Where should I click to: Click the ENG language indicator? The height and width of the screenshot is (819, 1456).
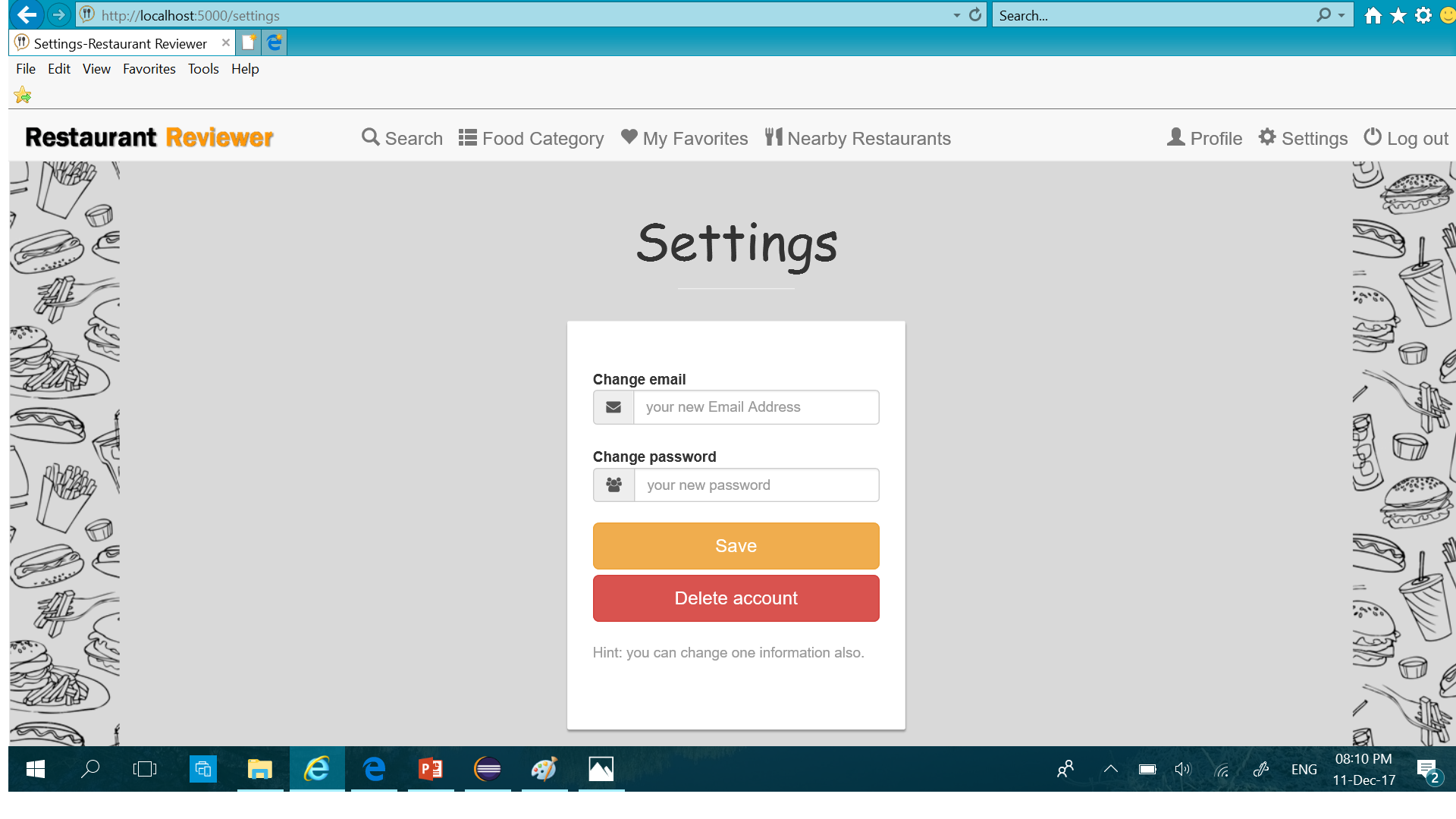(x=1304, y=769)
